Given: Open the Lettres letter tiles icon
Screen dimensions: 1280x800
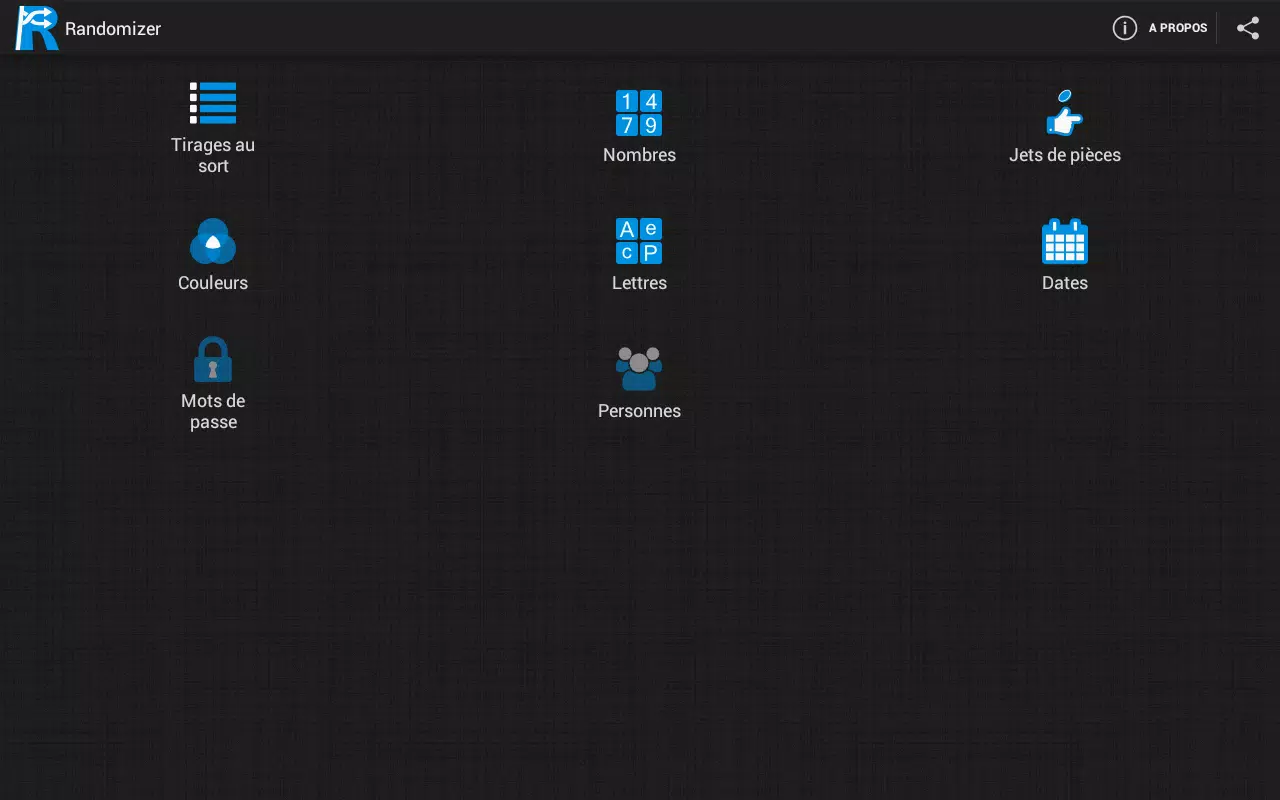Looking at the screenshot, I should (639, 241).
